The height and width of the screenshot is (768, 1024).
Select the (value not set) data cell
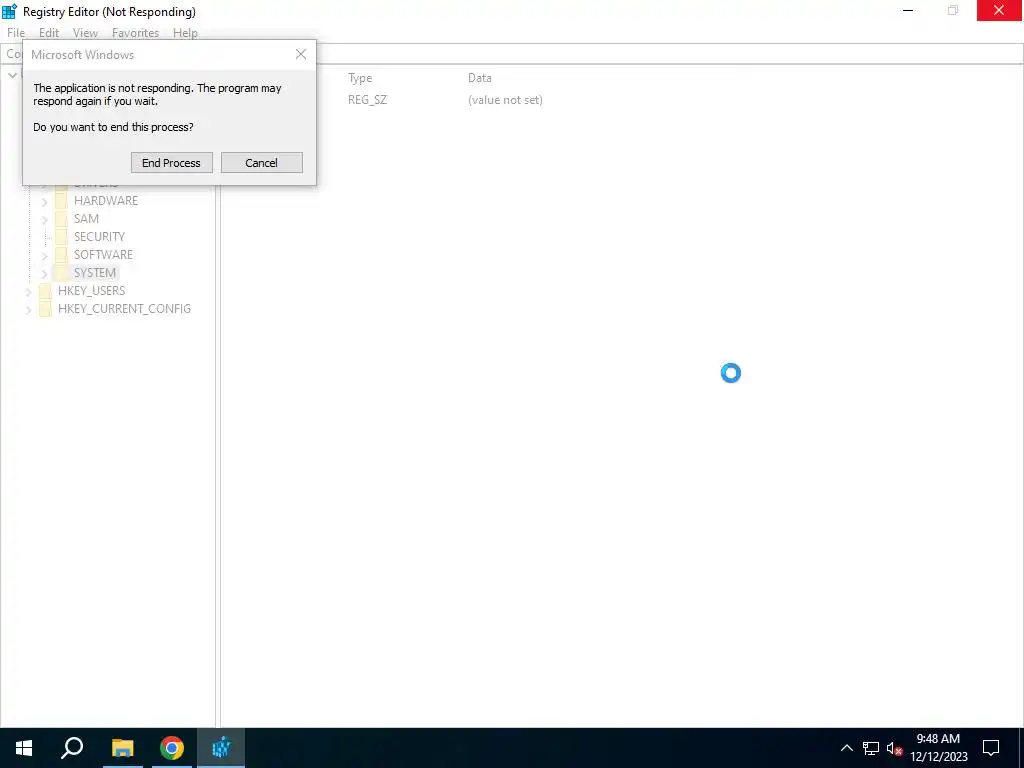(505, 100)
